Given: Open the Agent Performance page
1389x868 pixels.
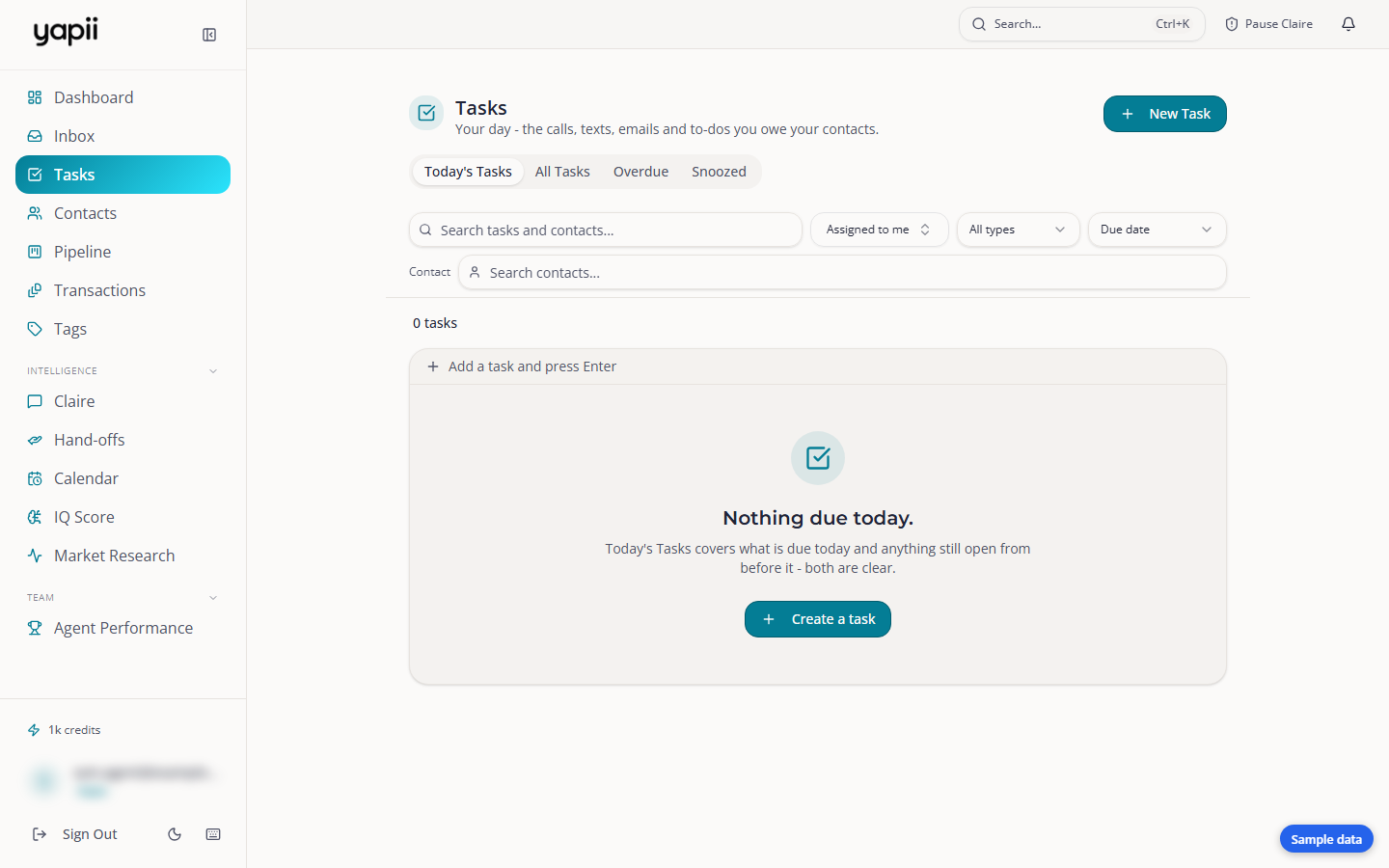Looking at the screenshot, I should click(123, 628).
